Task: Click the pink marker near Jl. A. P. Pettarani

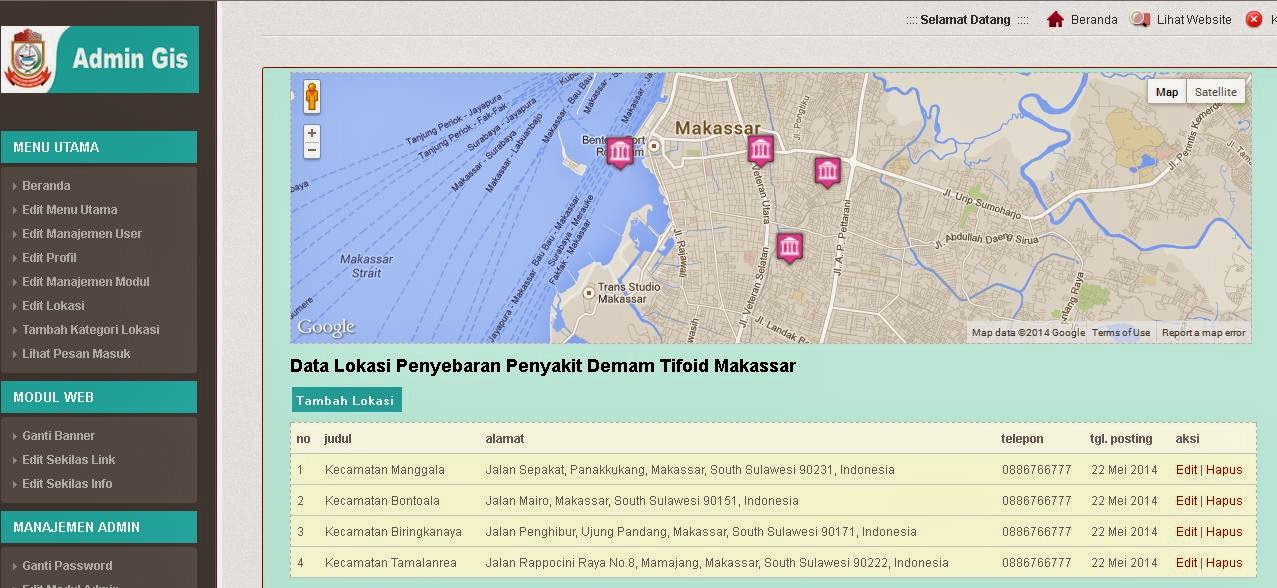Action: pos(827,172)
